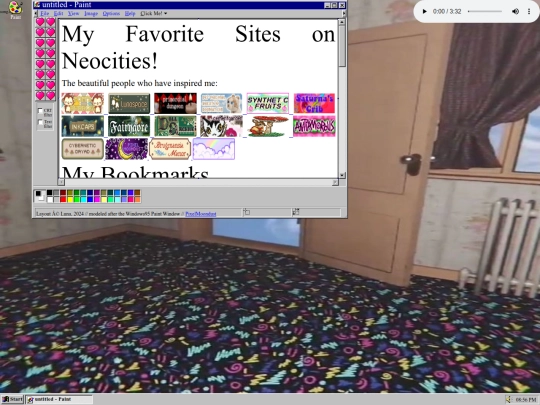
Task: Open the crescent moon purple site button
Action: (126, 149)
